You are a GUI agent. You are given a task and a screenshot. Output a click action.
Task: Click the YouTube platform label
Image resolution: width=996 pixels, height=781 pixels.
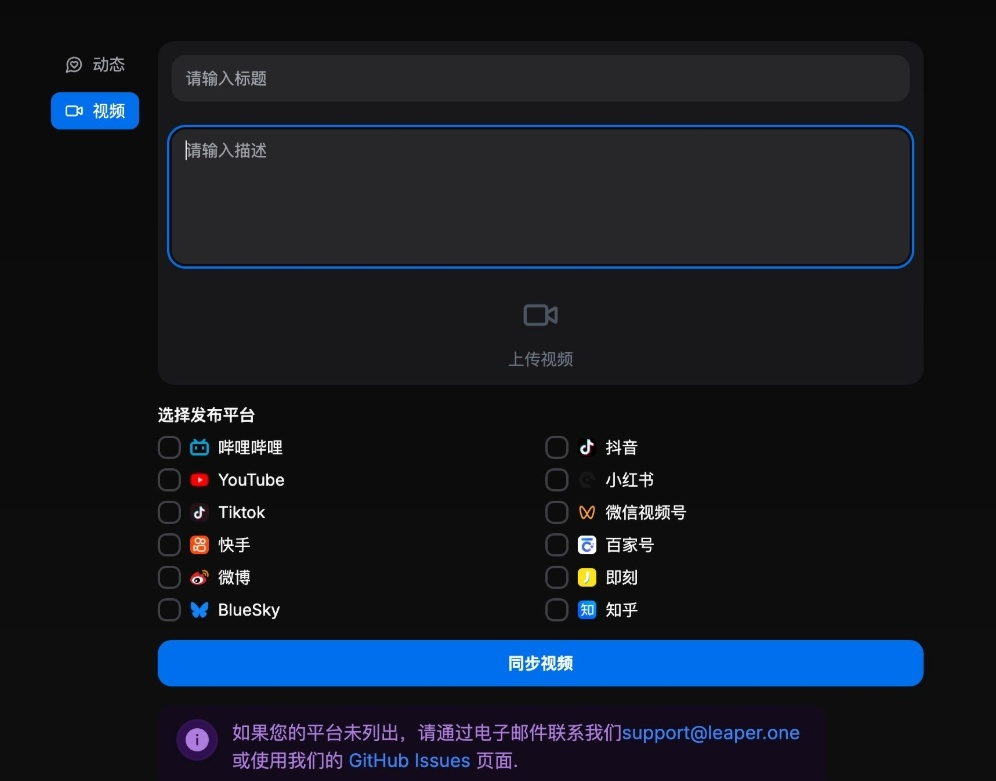251,480
